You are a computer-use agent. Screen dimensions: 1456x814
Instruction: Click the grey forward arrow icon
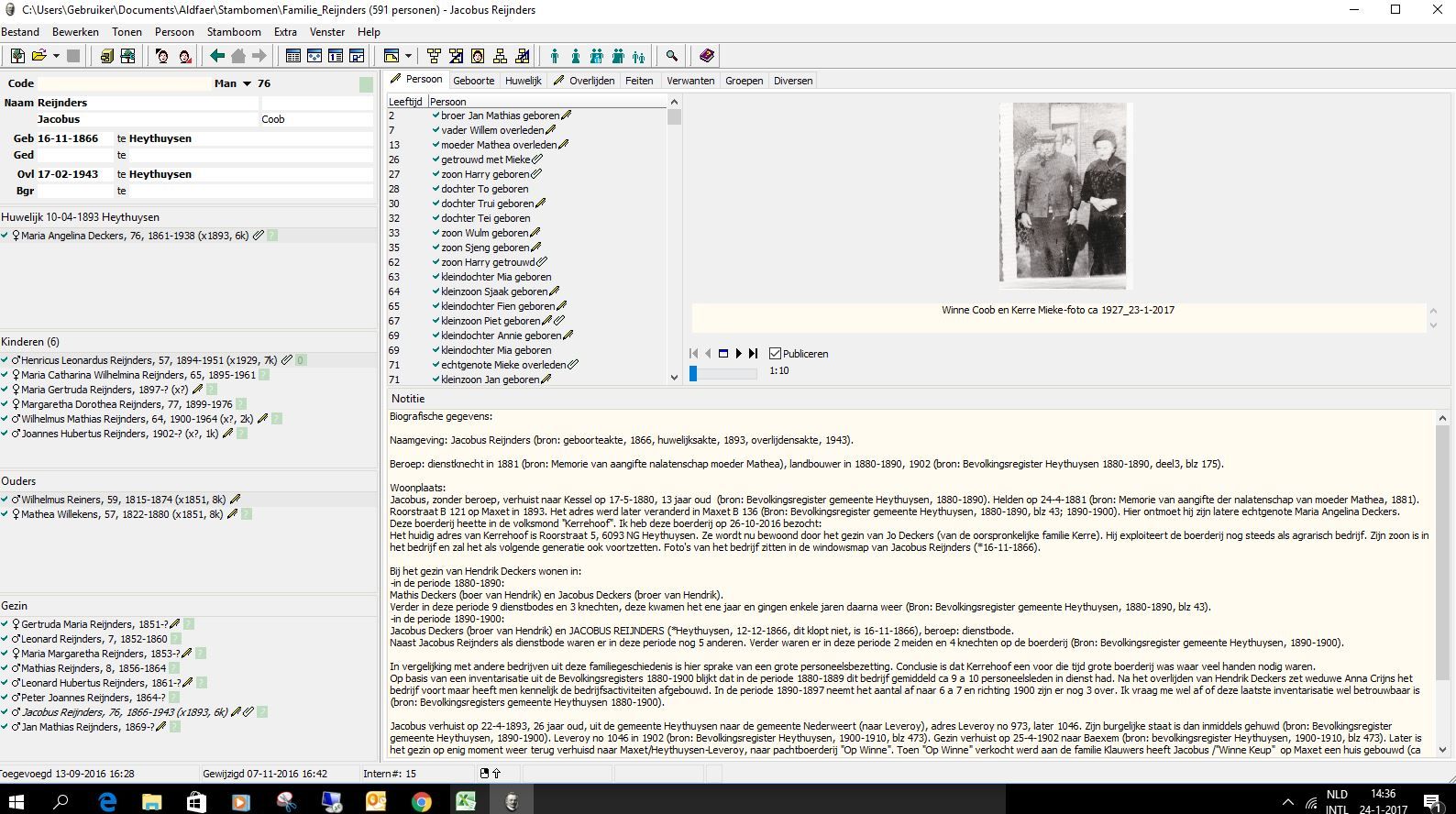tap(259, 56)
